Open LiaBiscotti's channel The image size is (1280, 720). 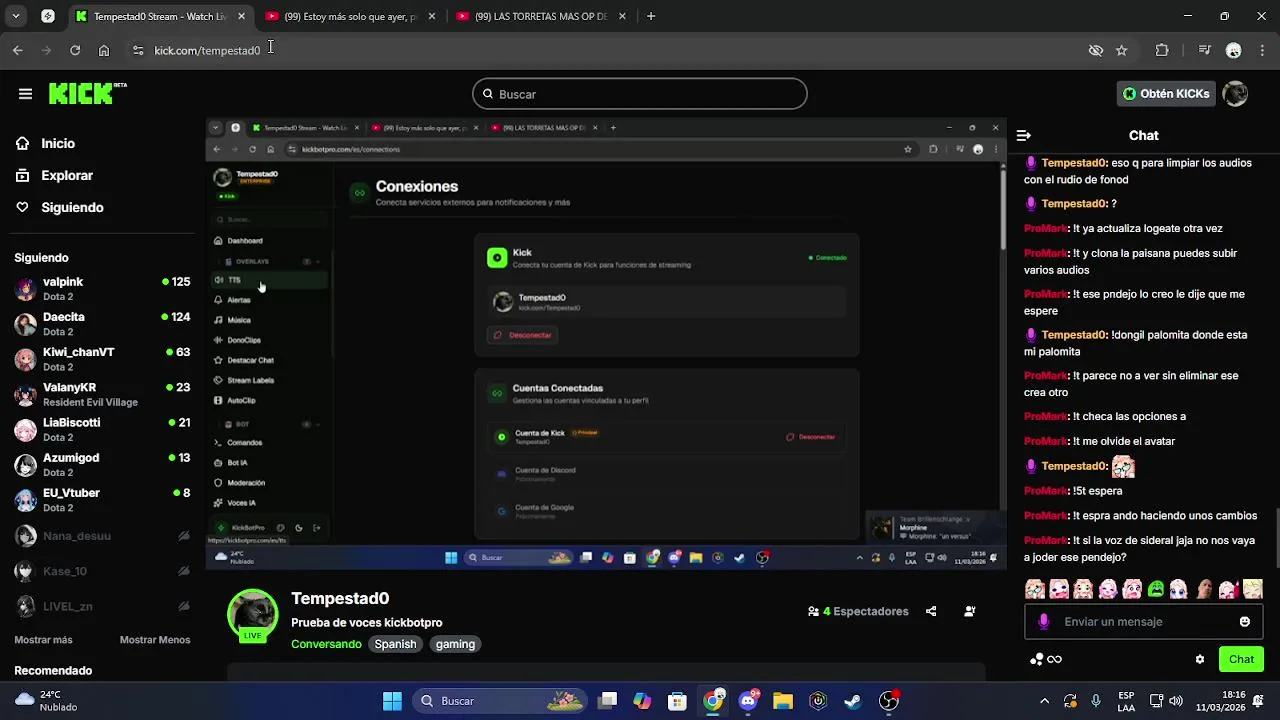(102, 430)
